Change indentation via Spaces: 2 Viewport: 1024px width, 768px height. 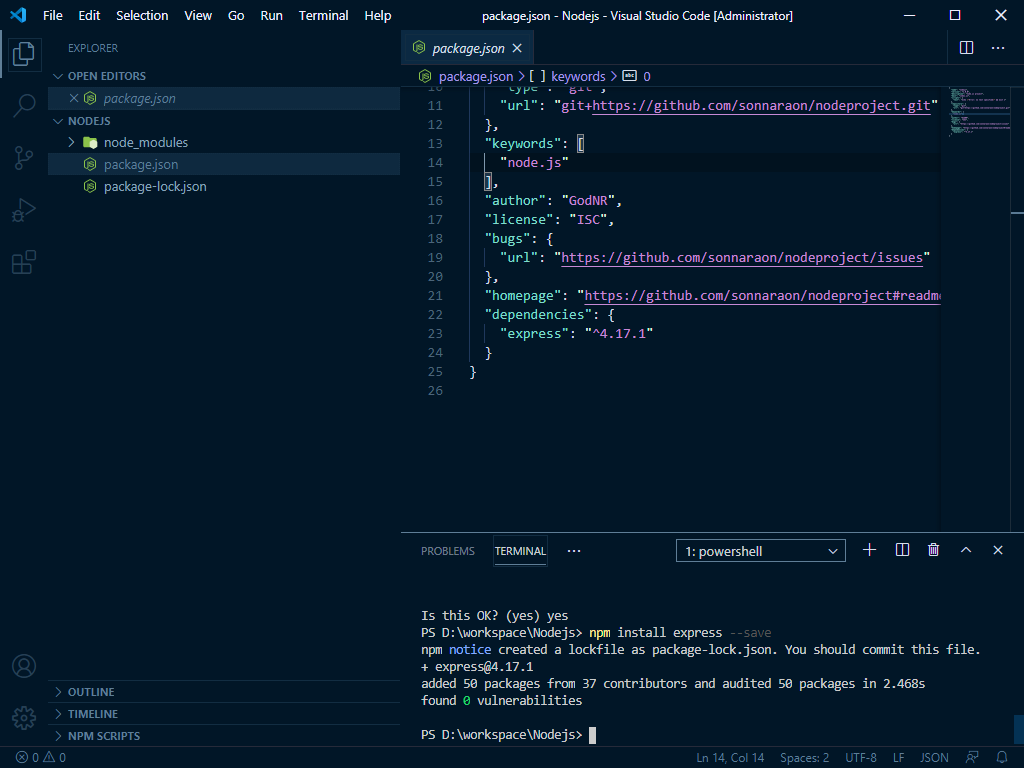click(x=804, y=758)
